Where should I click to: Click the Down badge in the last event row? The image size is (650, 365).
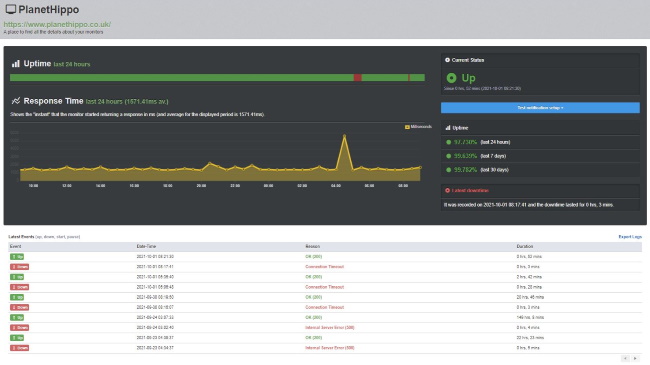point(19,348)
